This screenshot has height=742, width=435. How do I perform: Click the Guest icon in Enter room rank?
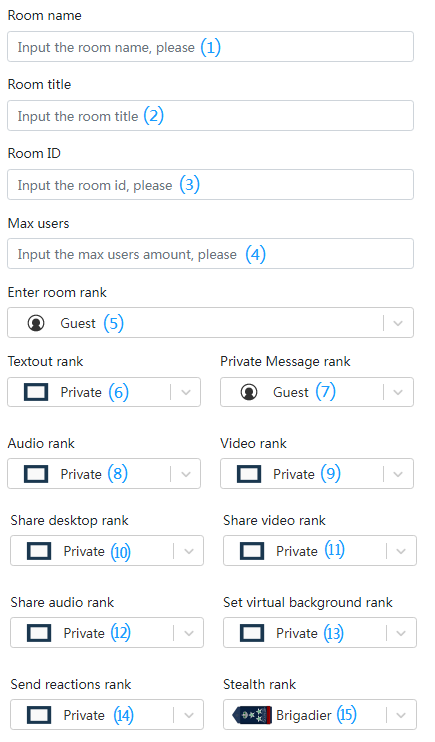tap(36, 323)
